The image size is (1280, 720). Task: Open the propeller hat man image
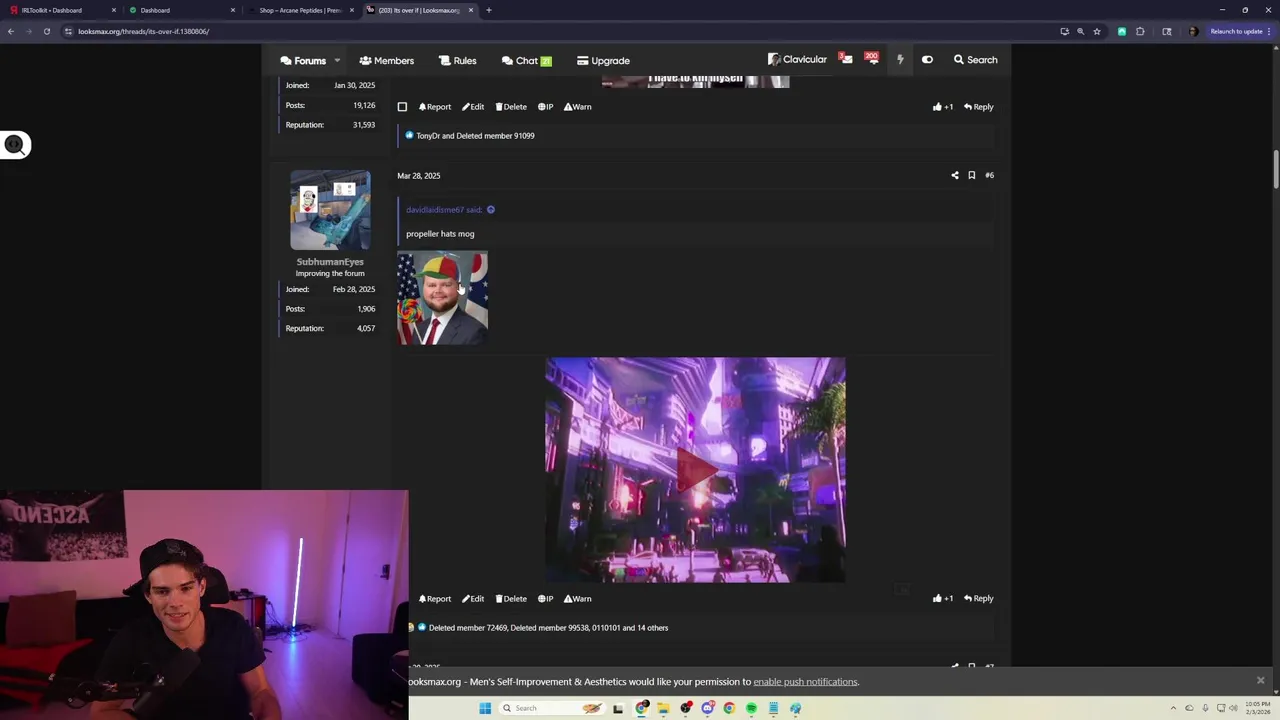[x=442, y=298]
